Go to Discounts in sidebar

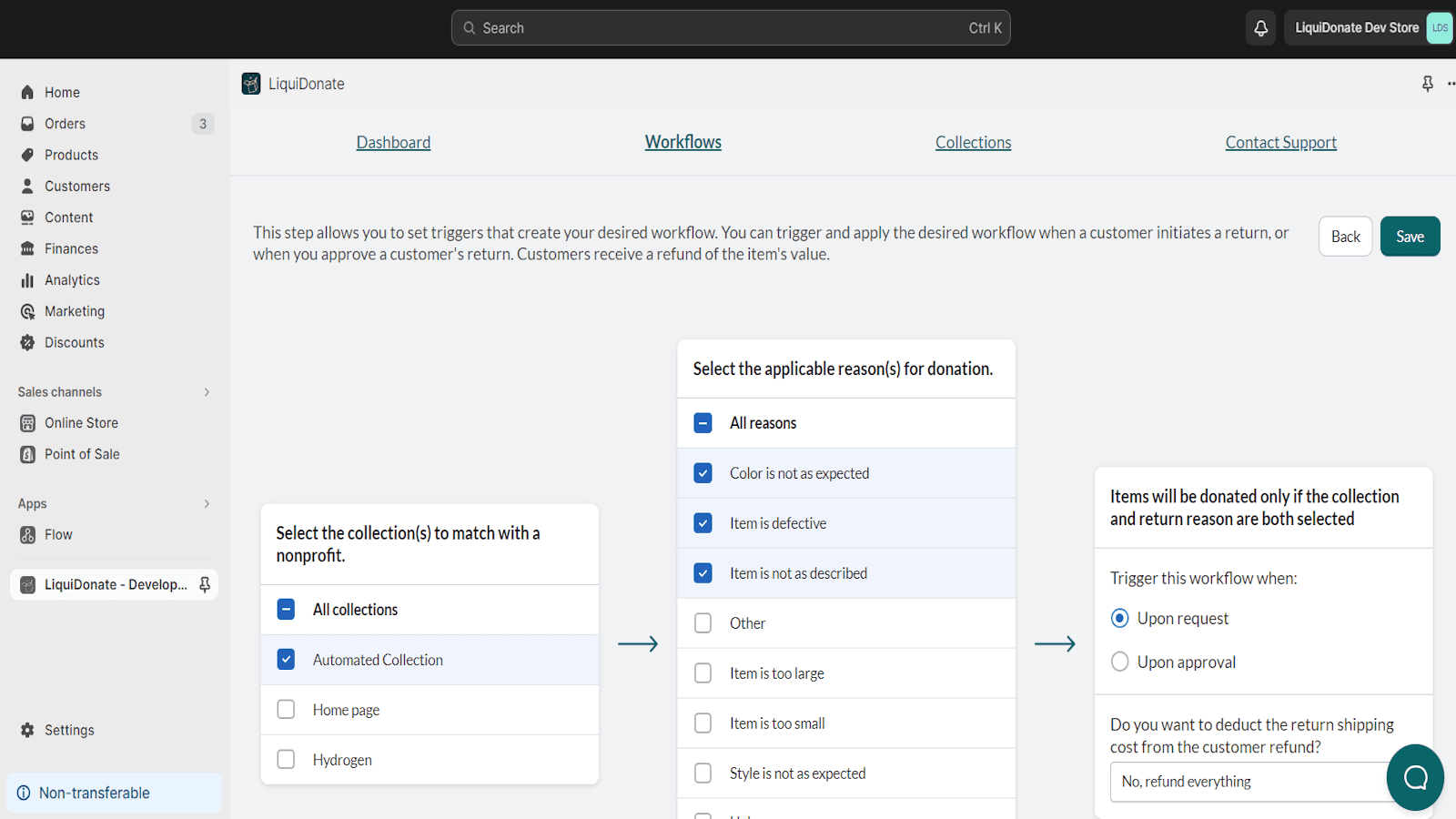coord(74,342)
